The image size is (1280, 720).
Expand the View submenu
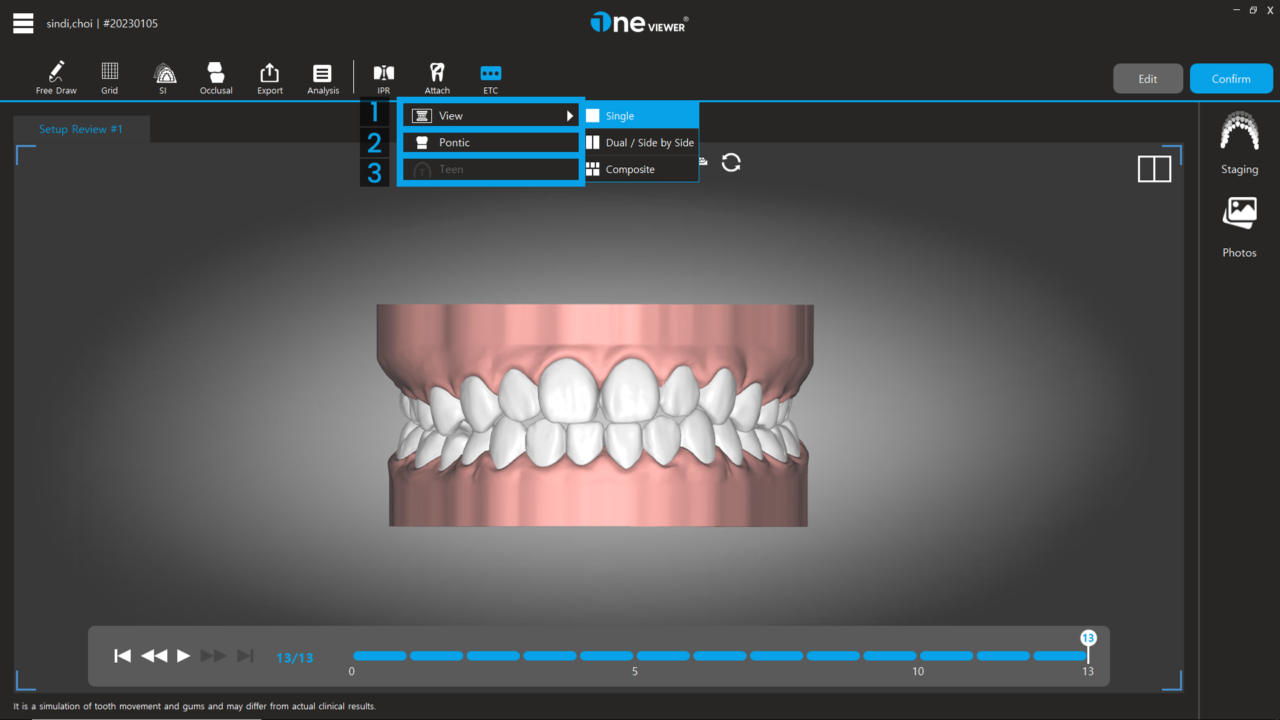click(x=490, y=115)
